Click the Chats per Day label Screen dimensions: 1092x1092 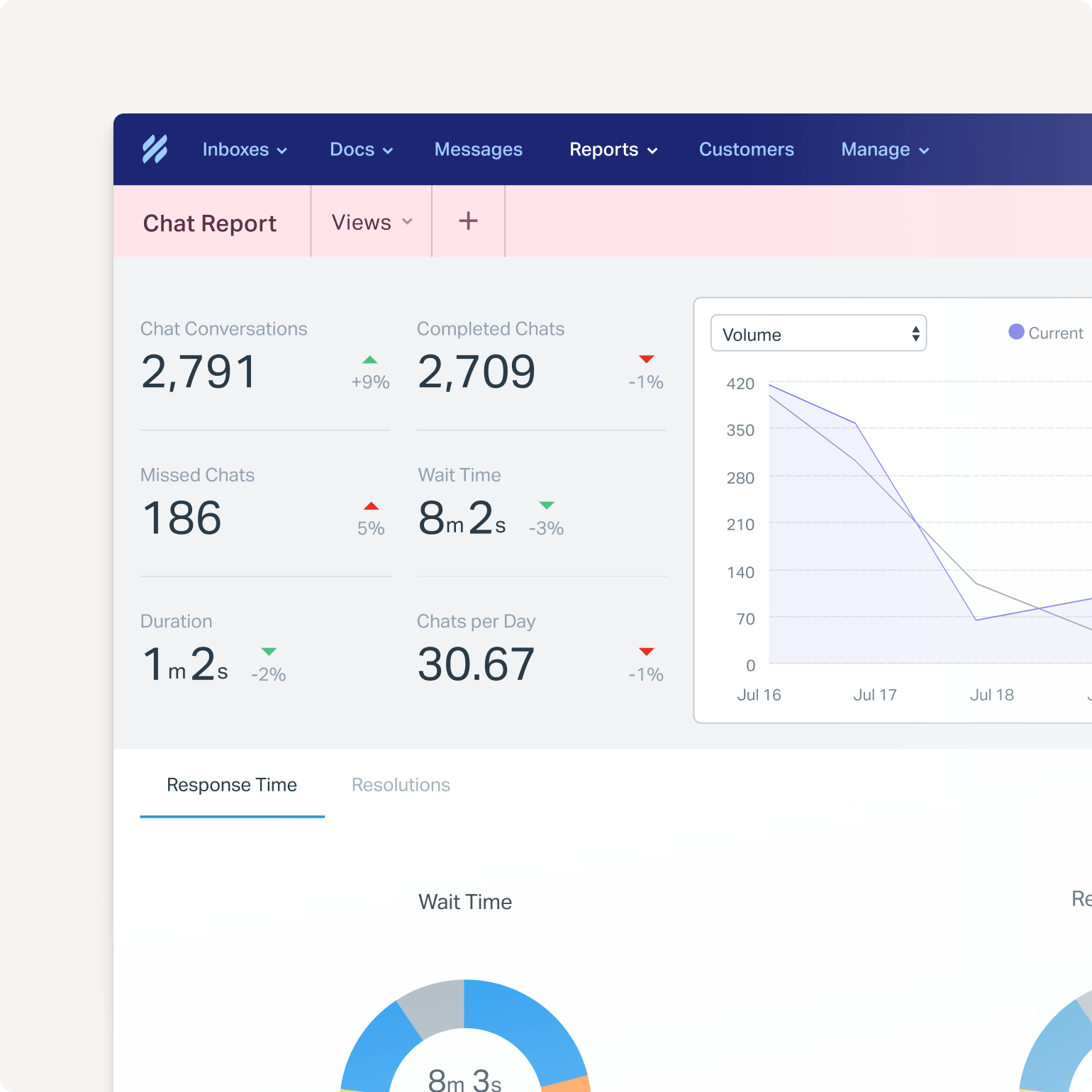(476, 622)
